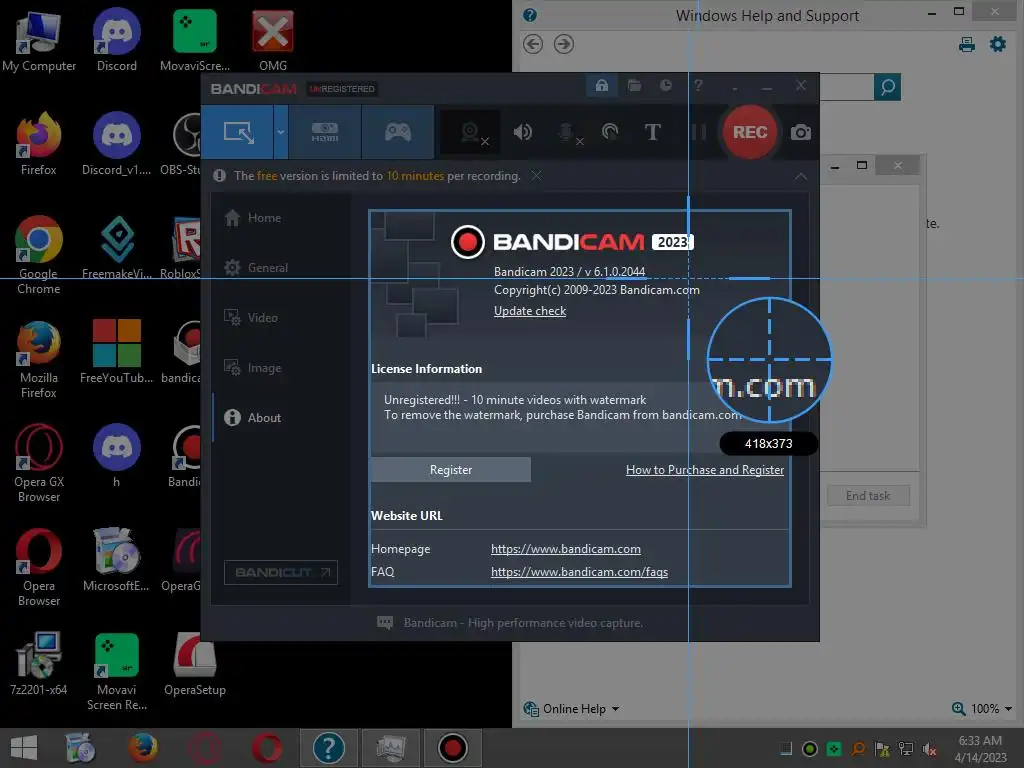Image resolution: width=1024 pixels, height=768 pixels.
Task: Open Opera GX Browser desktop shortcut
Action: coord(39,463)
